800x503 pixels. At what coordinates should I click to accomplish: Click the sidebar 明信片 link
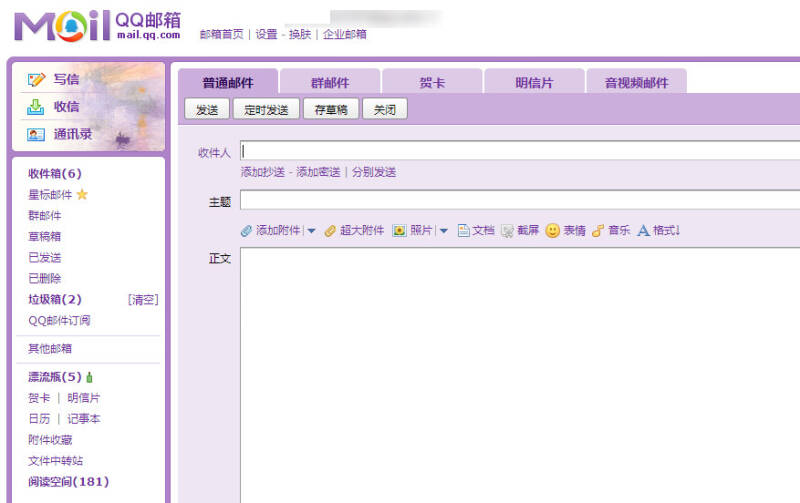coord(84,398)
